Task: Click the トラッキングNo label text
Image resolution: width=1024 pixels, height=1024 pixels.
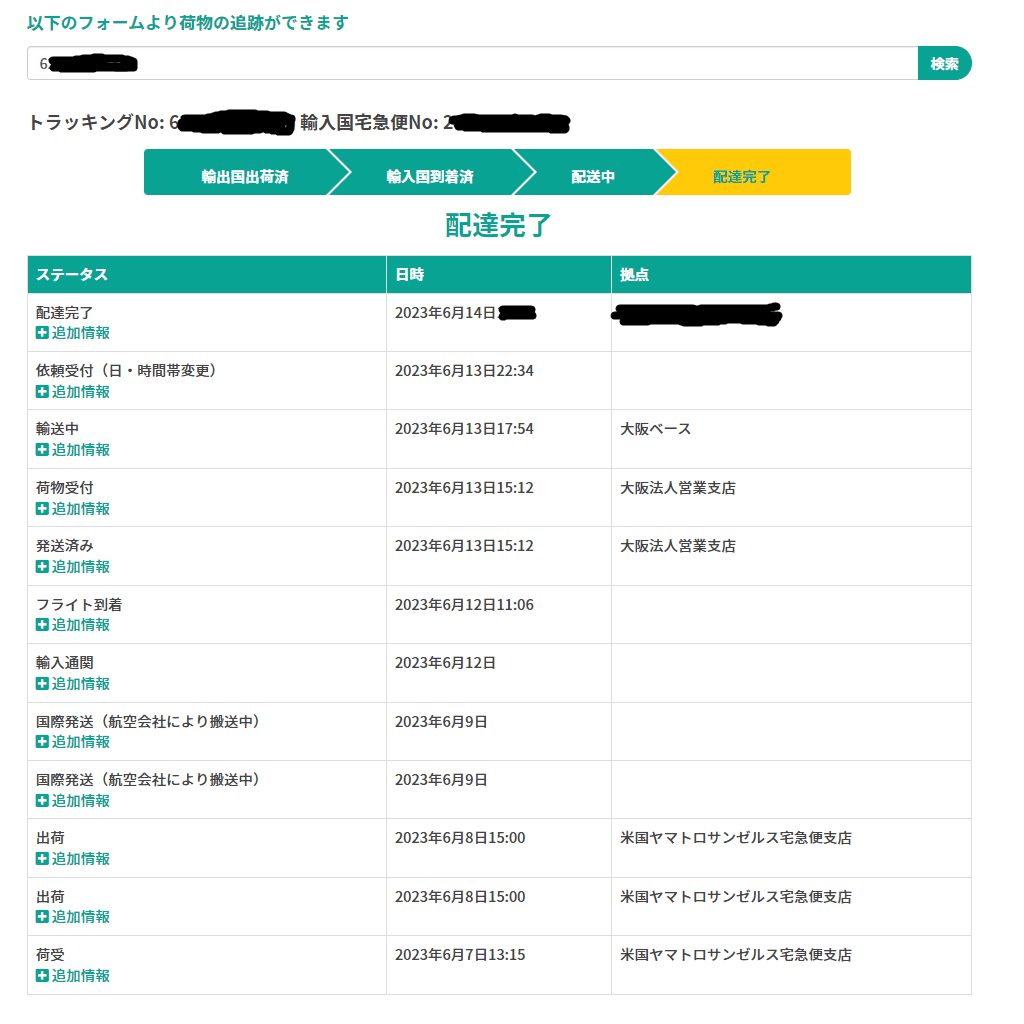Action: (x=96, y=122)
